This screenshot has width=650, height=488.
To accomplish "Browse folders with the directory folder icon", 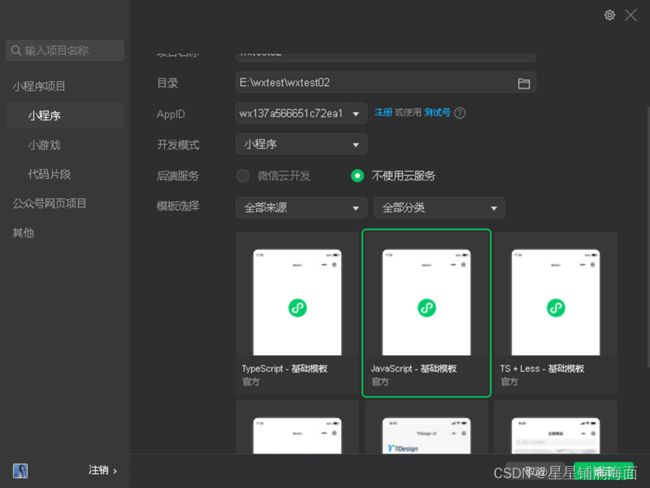I will 524,83.
